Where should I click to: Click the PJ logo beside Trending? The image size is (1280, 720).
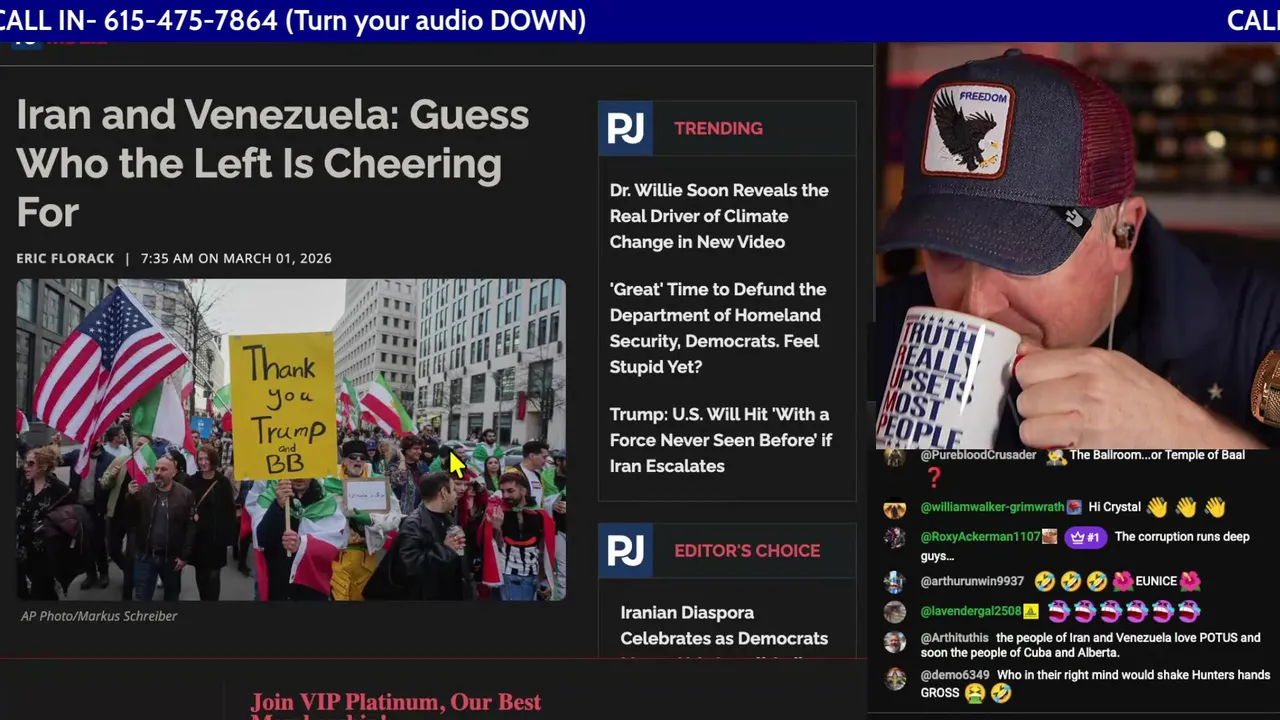pyautogui.click(x=625, y=128)
